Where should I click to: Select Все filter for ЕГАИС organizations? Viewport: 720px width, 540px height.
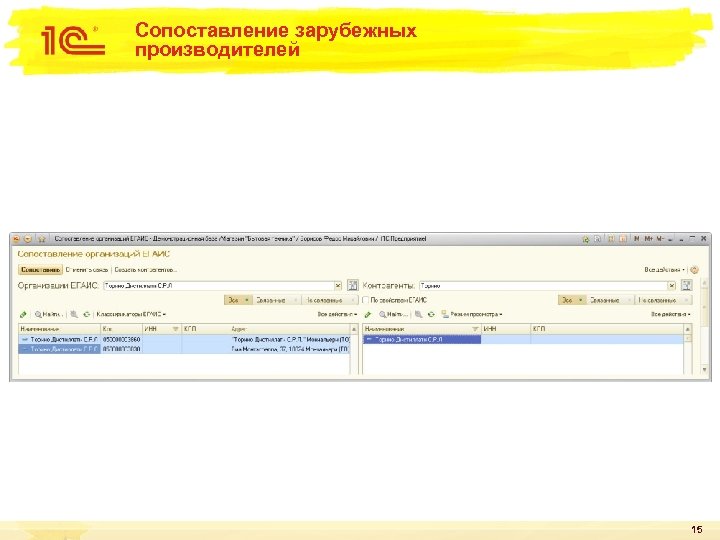coord(238,300)
